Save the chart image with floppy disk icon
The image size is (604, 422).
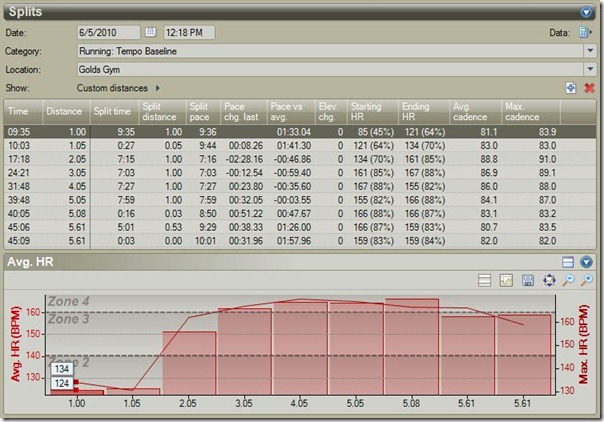coord(527,281)
